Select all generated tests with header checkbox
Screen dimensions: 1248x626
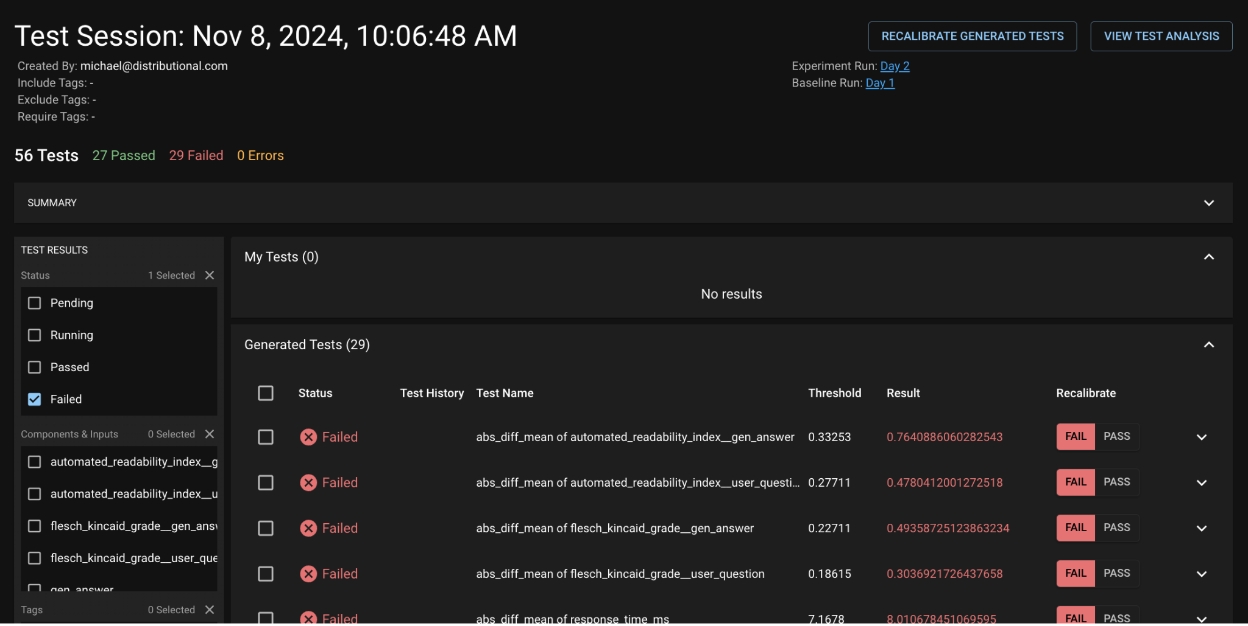(265, 393)
